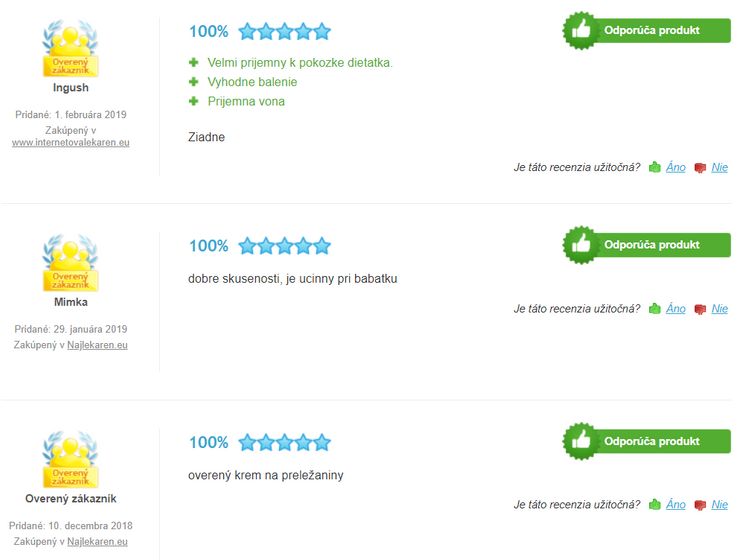
Task: Click star rating in Mimka's review
Action: coord(285,246)
